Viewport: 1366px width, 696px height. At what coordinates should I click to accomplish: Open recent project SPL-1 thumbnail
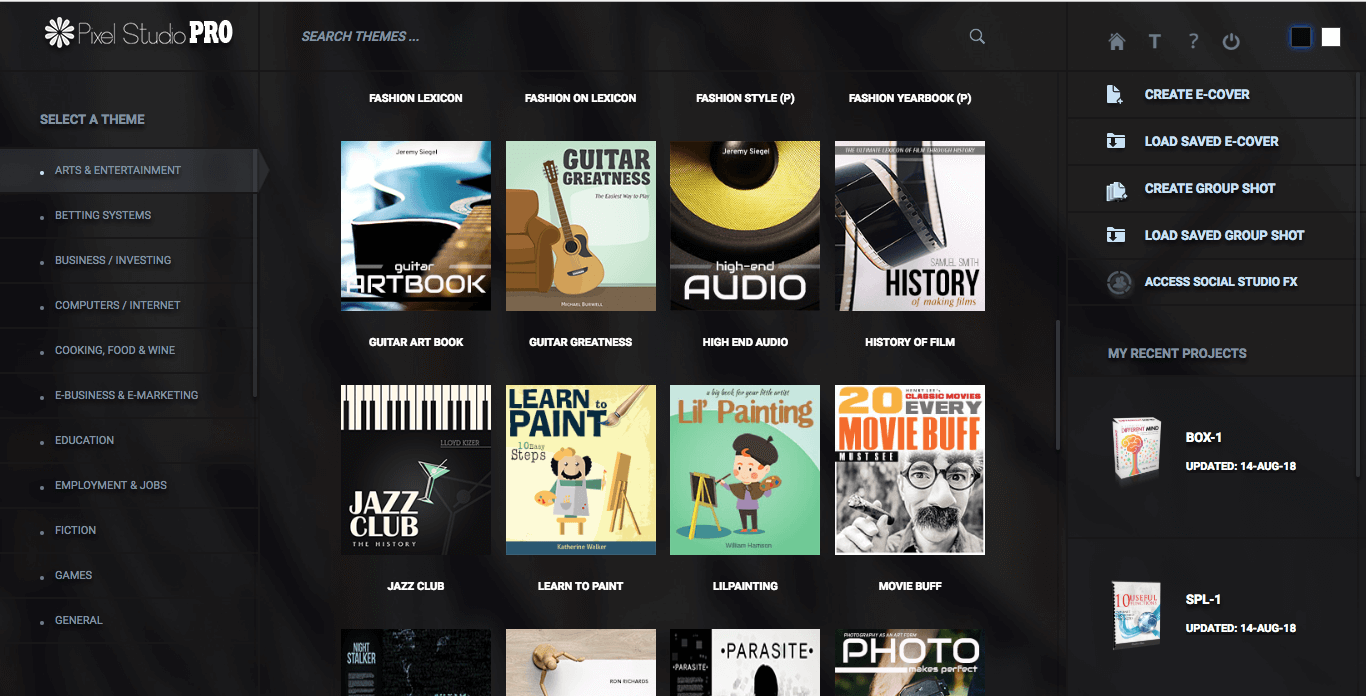click(1137, 613)
